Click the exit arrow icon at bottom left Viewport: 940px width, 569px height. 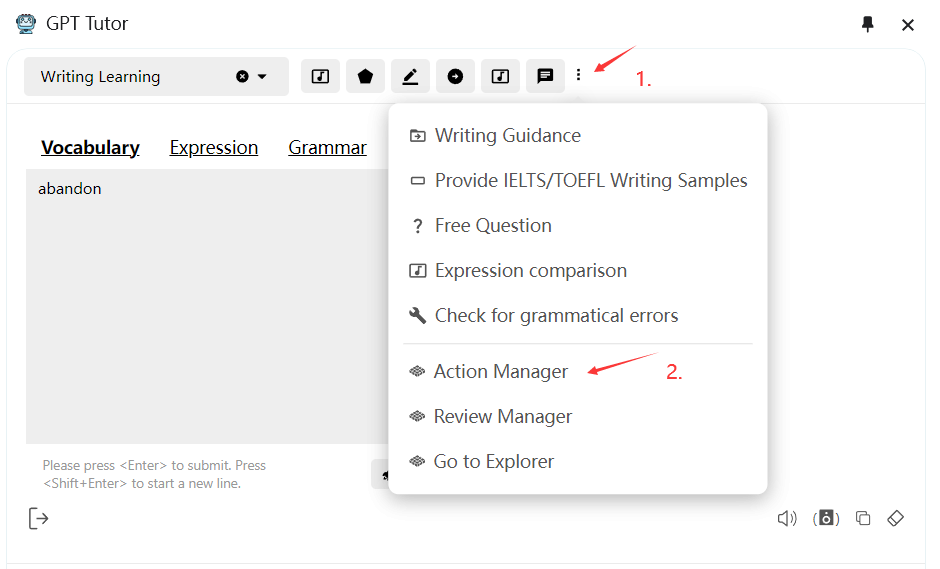click(x=38, y=518)
